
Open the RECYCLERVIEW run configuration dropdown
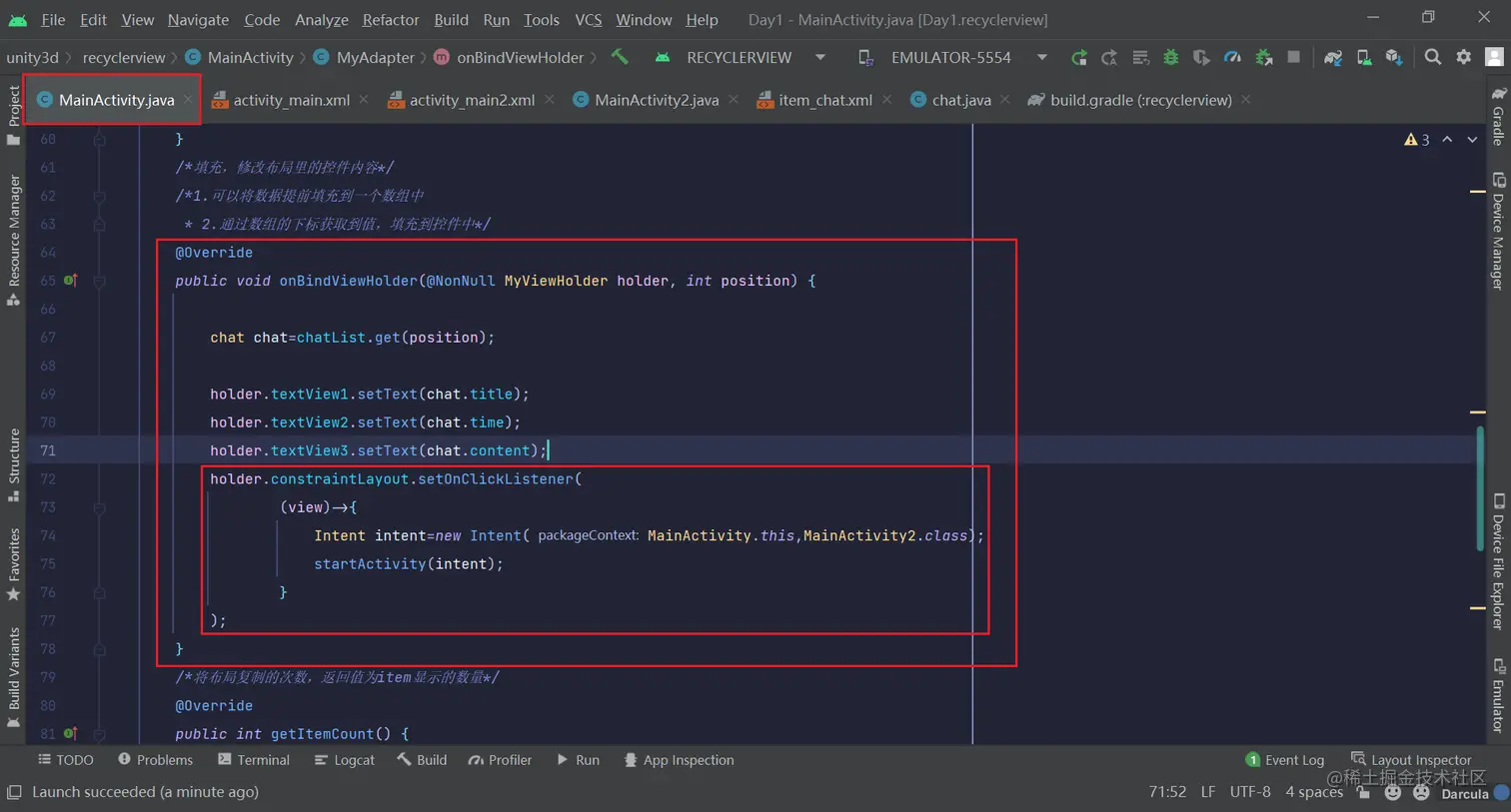click(740, 58)
